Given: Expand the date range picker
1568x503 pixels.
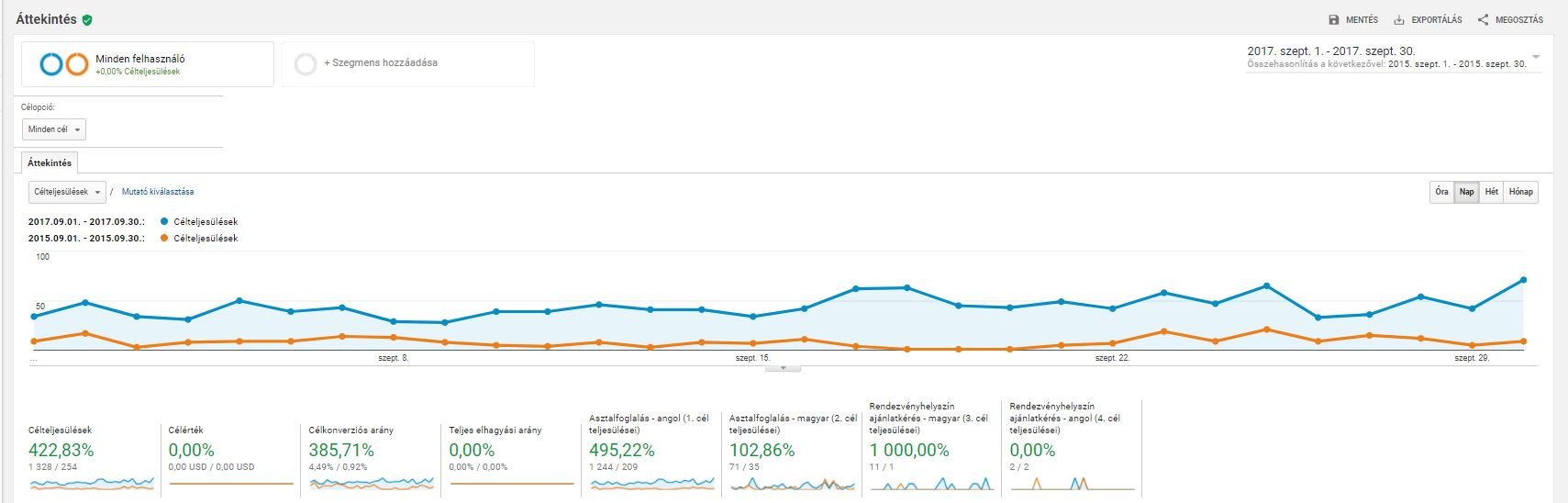Looking at the screenshot, I should (1536, 57).
